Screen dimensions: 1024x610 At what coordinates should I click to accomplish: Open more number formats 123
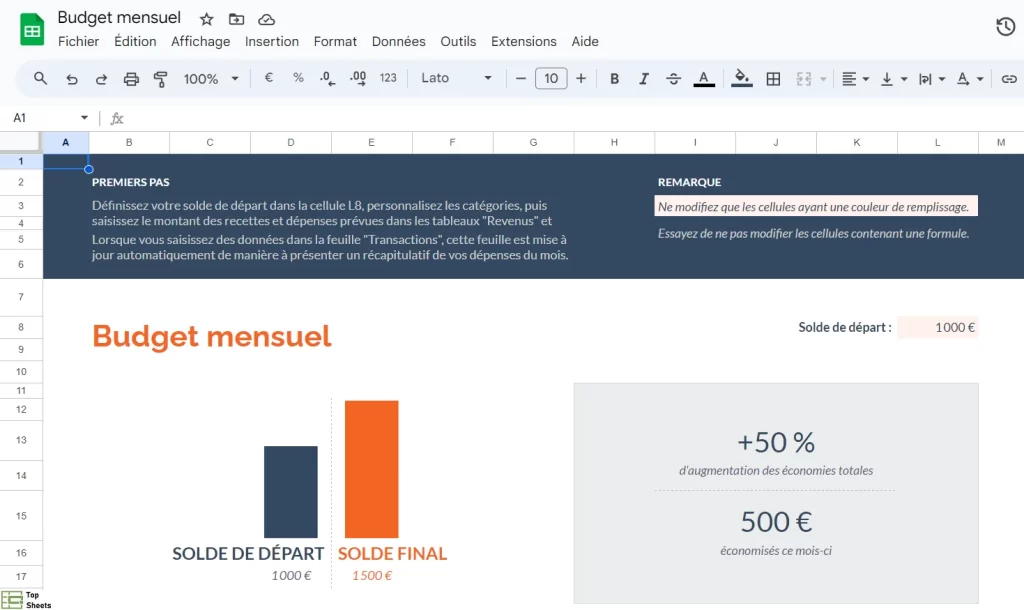click(x=388, y=78)
